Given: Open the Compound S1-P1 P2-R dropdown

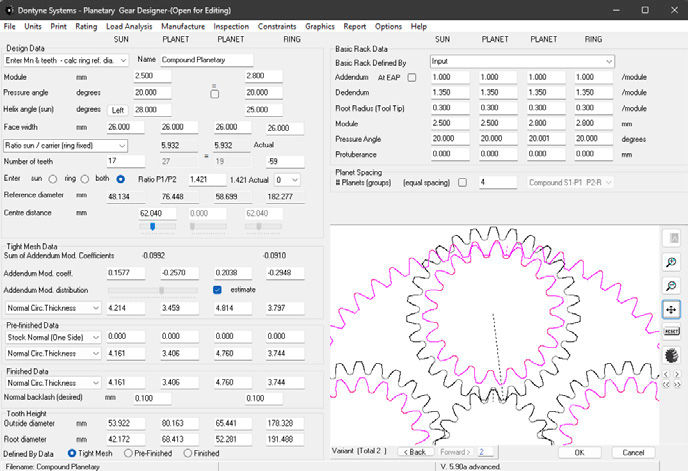Looking at the screenshot, I should coord(570,182).
